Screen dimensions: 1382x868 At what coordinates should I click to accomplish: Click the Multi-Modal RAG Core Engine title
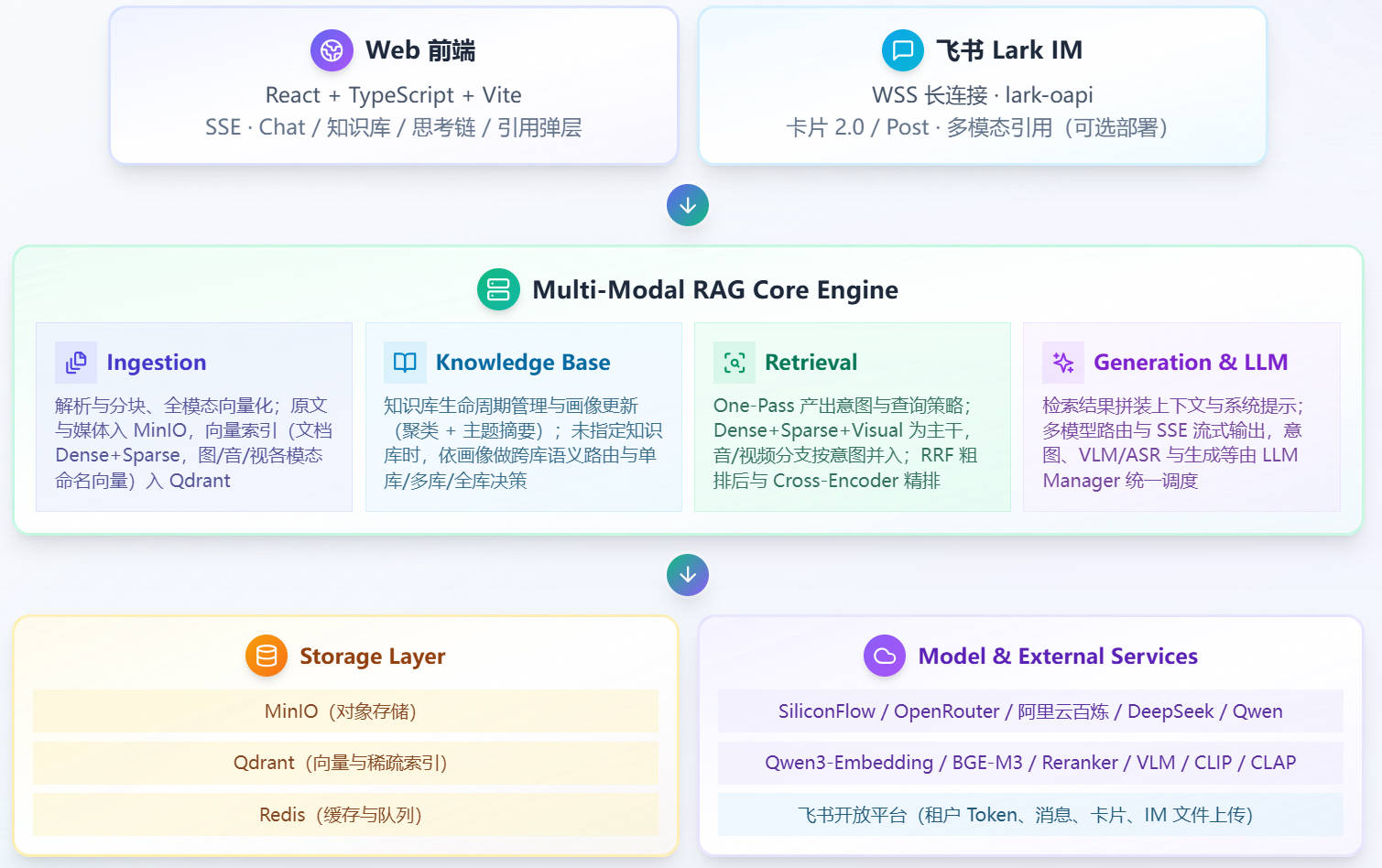(x=715, y=290)
